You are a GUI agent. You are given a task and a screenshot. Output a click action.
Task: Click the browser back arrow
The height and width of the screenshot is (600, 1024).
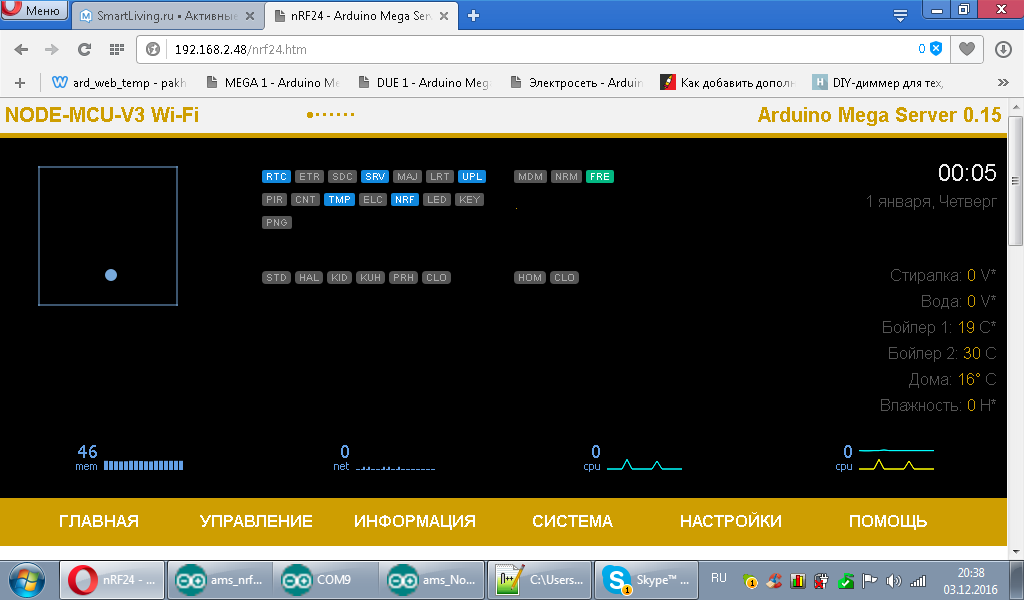(x=21, y=49)
